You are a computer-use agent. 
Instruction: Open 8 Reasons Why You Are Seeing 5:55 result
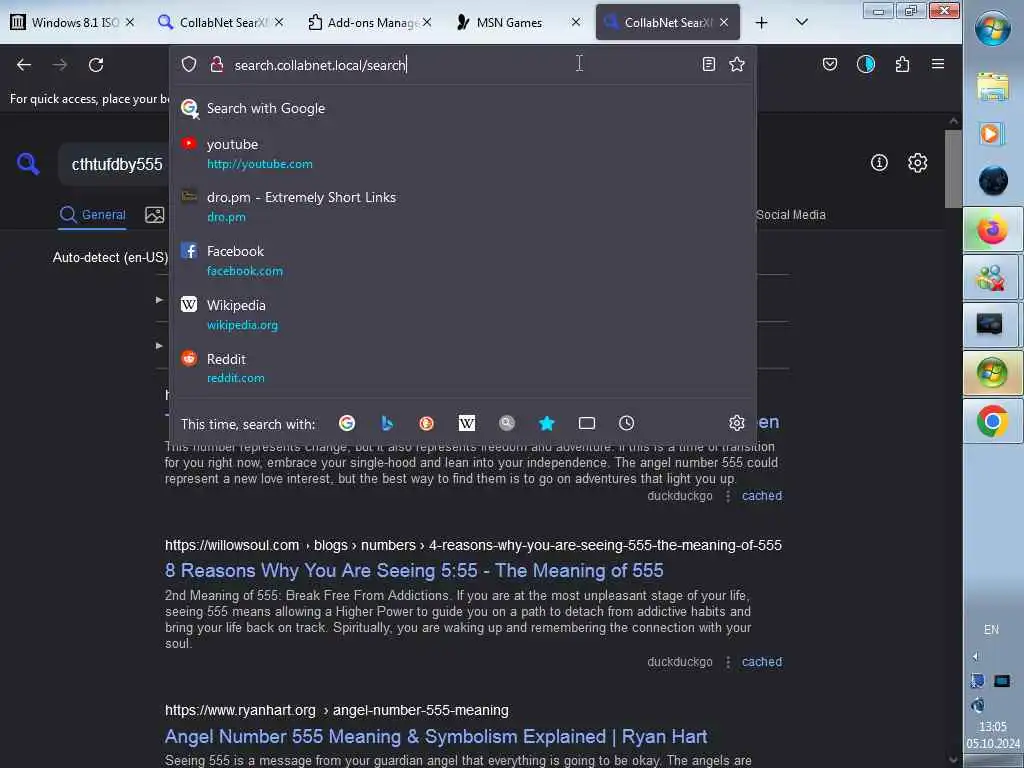414,571
